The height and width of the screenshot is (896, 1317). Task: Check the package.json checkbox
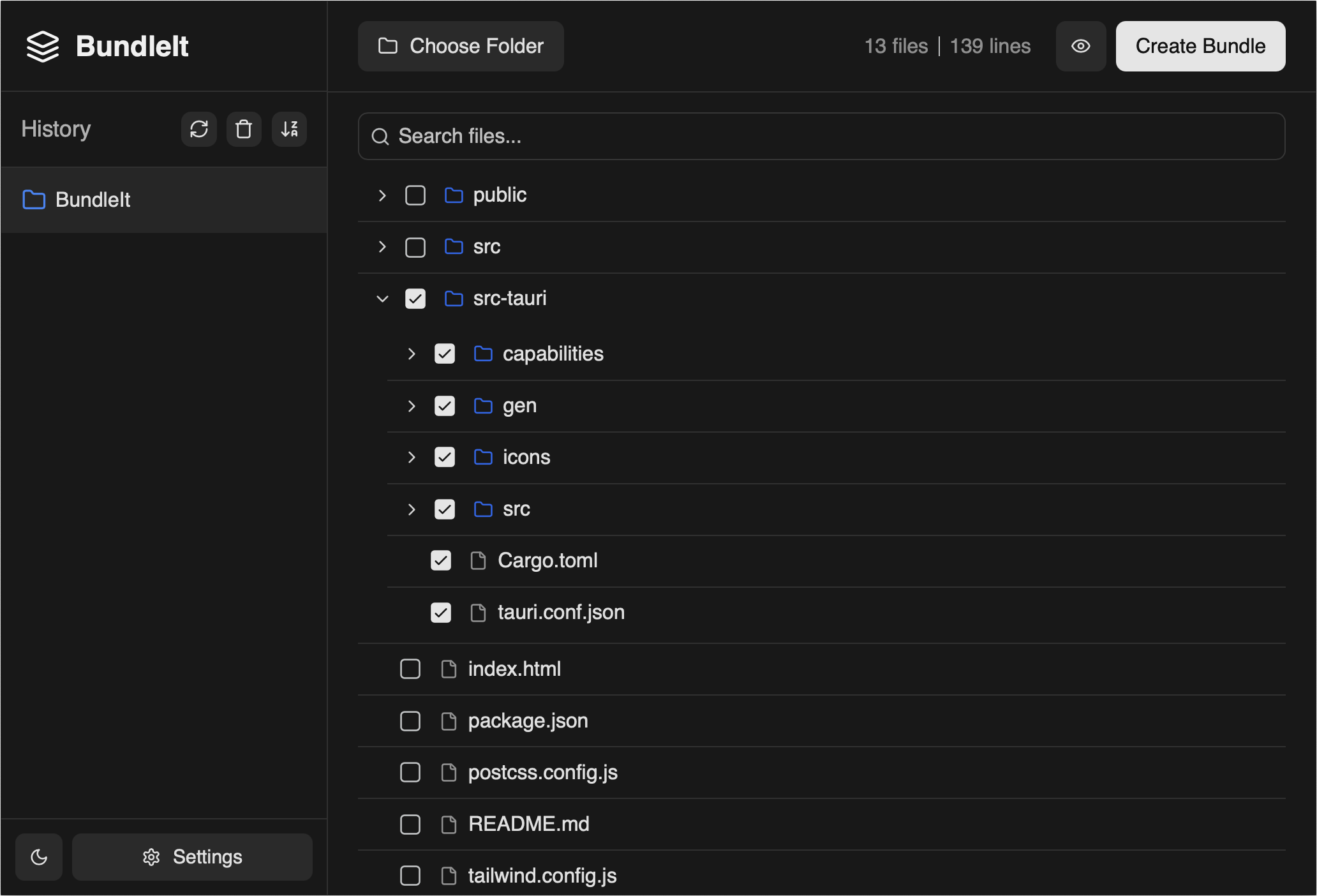(x=410, y=721)
